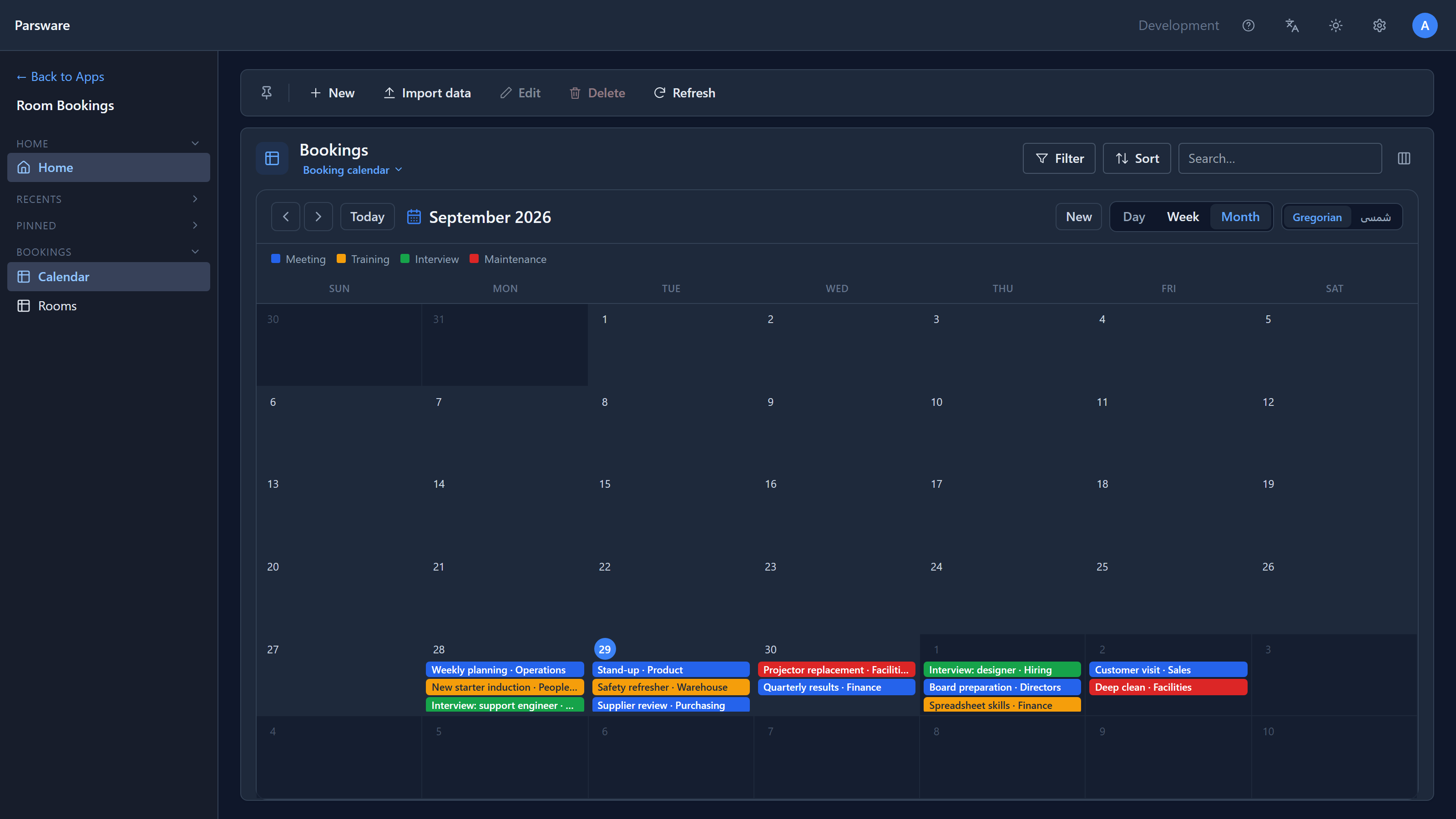The image size is (1456, 819).
Task: Open New starter induction event
Action: pyautogui.click(x=505, y=688)
